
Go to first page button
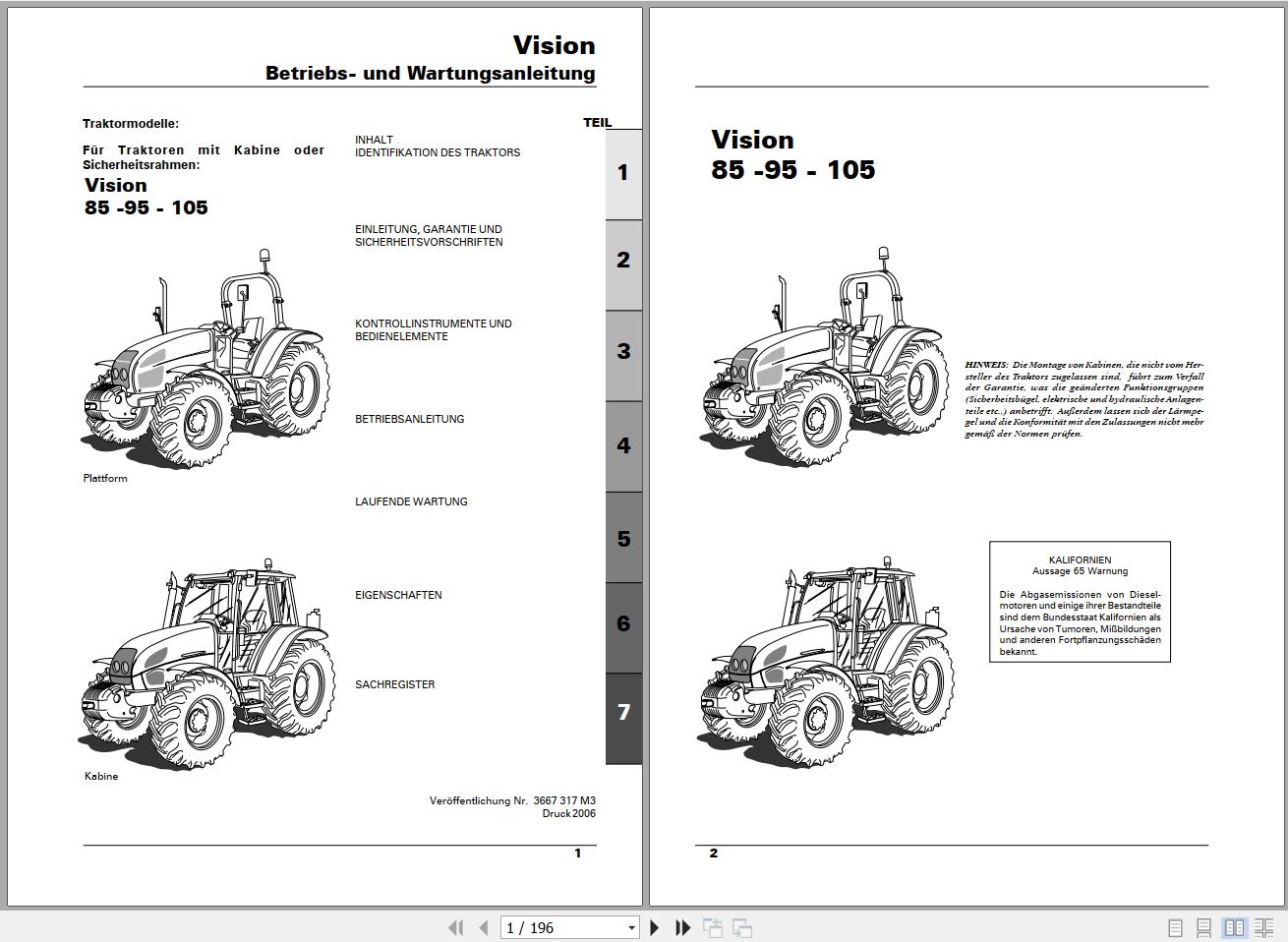(x=455, y=927)
